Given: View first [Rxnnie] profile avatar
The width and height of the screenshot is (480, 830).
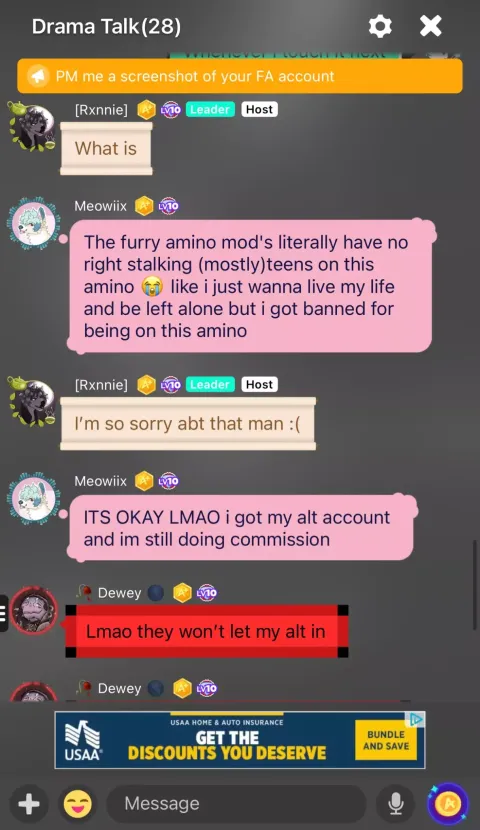Looking at the screenshot, I should pos(32,127).
